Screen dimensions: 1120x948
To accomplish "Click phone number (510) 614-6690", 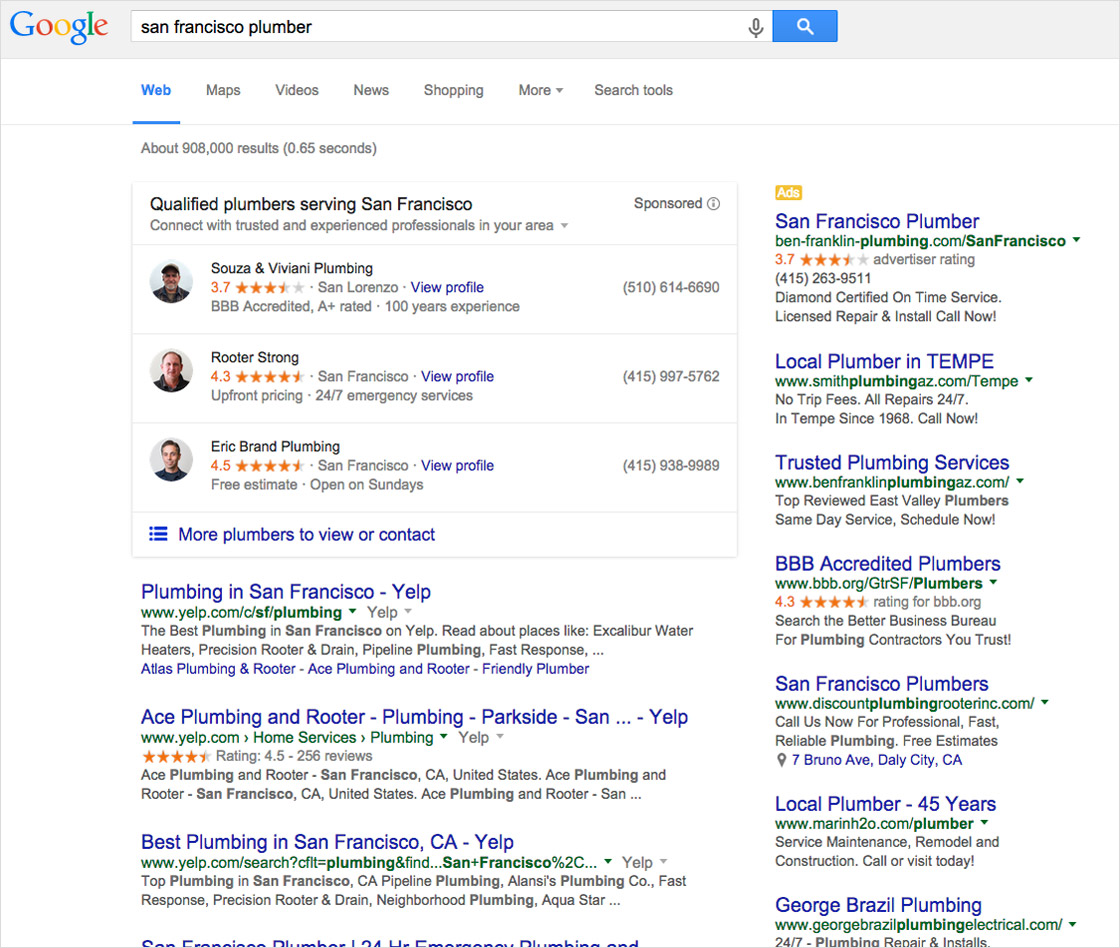I will [x=671, y=287].
